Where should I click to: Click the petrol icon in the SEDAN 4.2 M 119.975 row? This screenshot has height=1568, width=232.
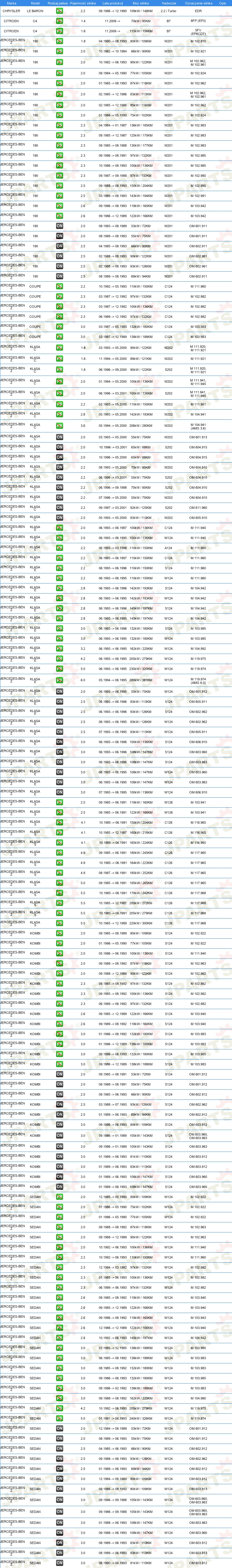click(x=59, y=1409)
